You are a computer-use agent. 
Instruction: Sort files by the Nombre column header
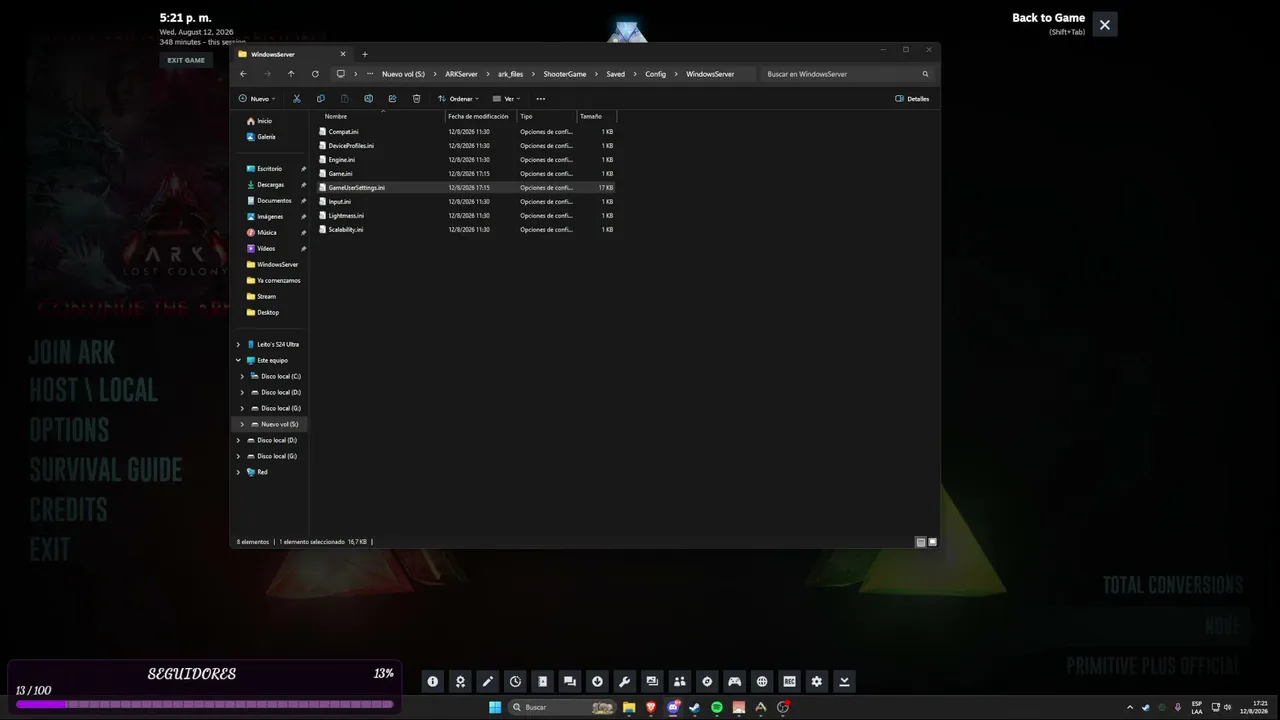click(336, 116)
